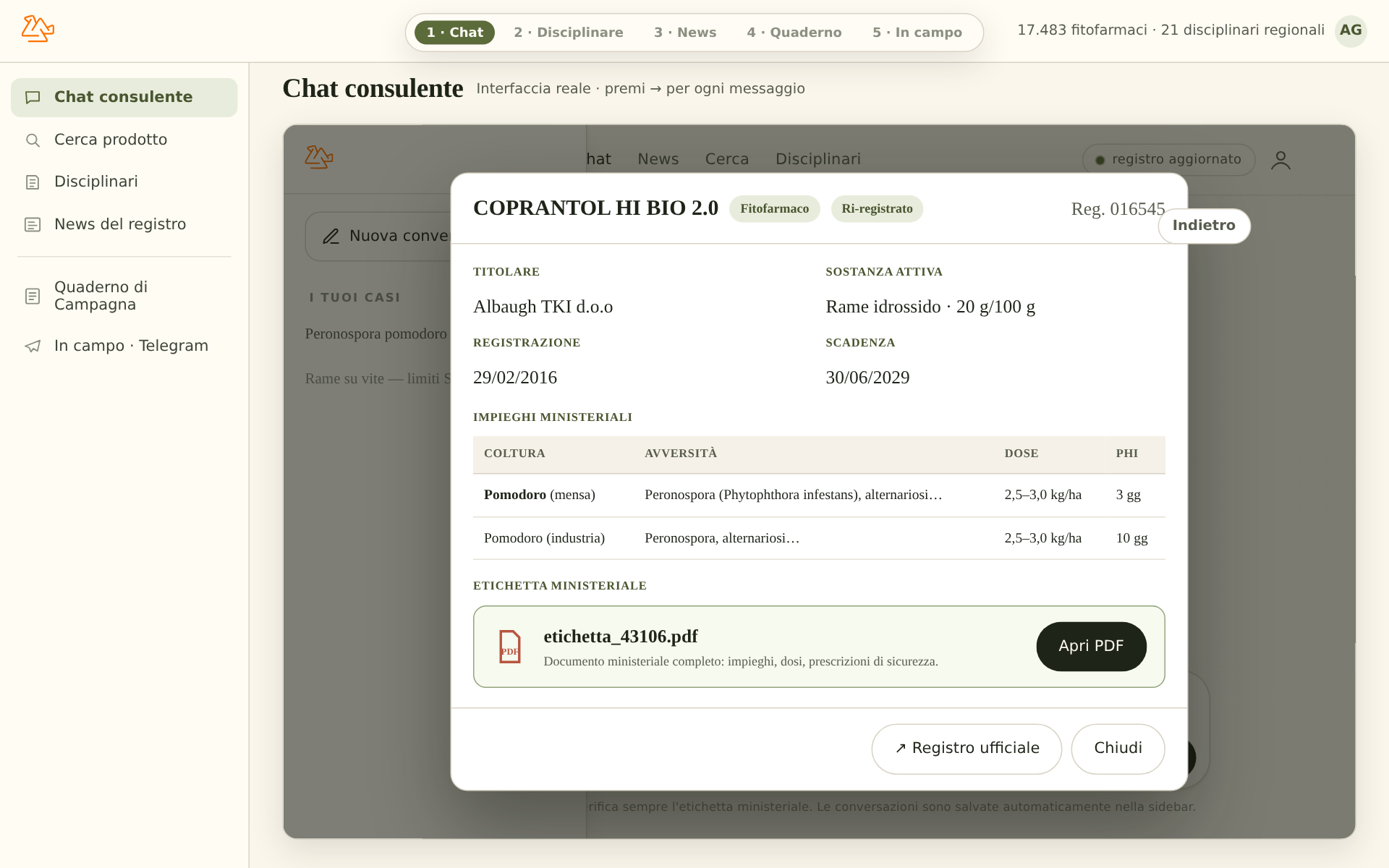Click the Chat consulente speech-bubble icon
Image resolution: width=1389 pixels, height=868 pixels.
coord(33,97)
